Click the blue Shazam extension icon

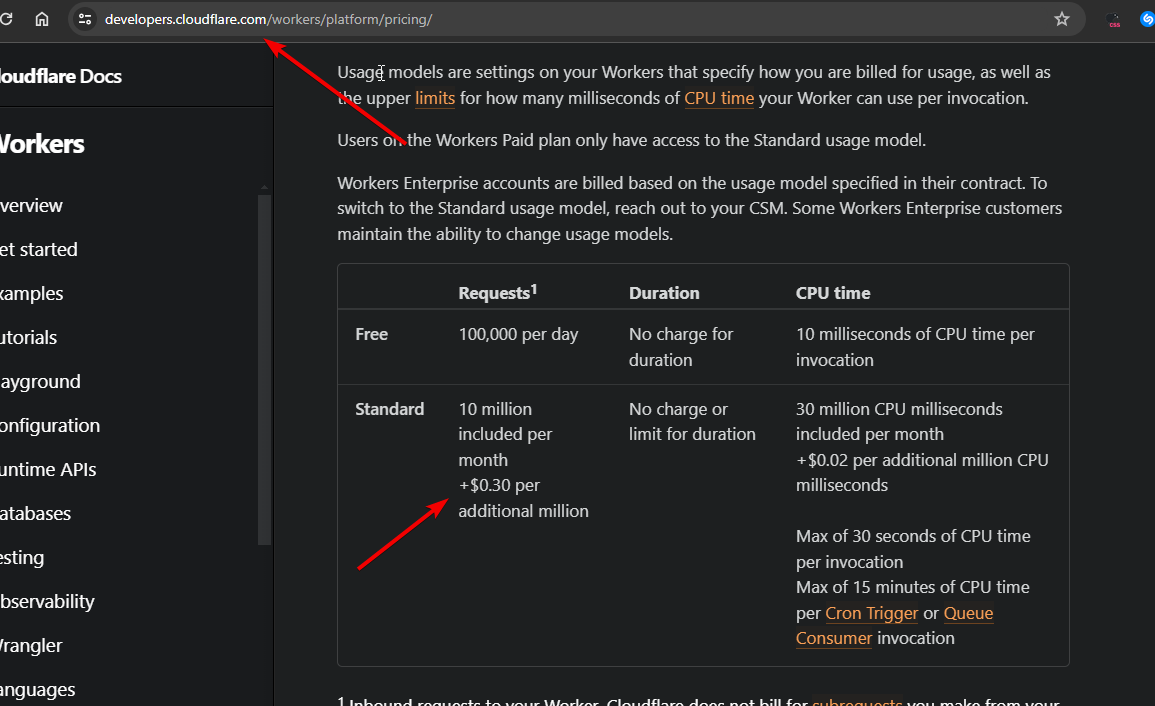pos(1148,19)
